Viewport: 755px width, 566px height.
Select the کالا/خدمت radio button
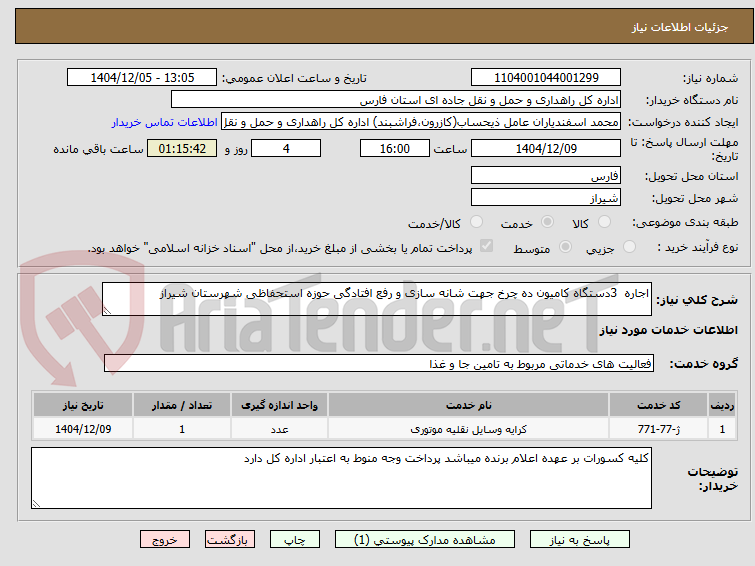(x=476, y=222)
